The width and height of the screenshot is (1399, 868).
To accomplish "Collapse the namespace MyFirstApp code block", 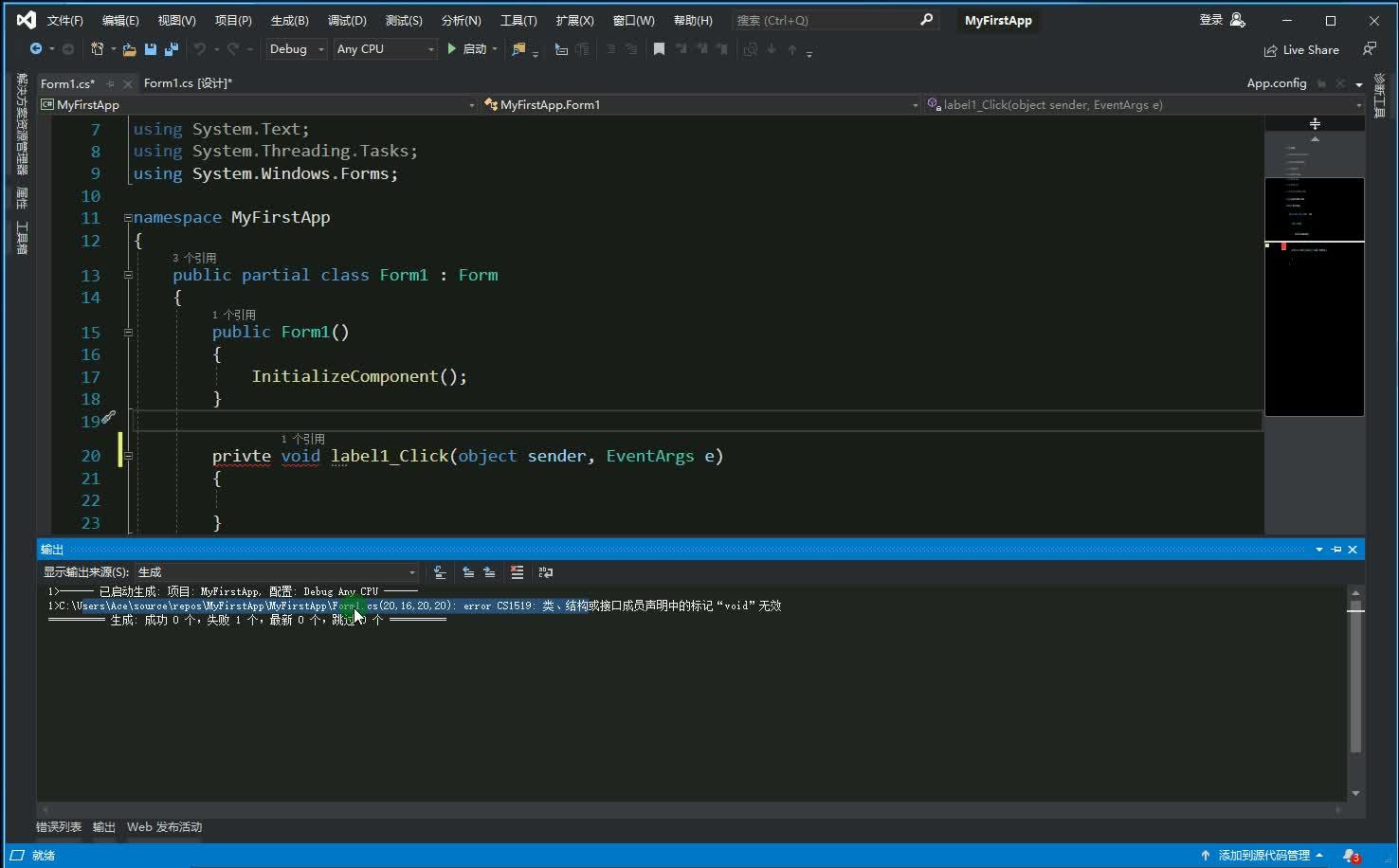I will point(128,218).
